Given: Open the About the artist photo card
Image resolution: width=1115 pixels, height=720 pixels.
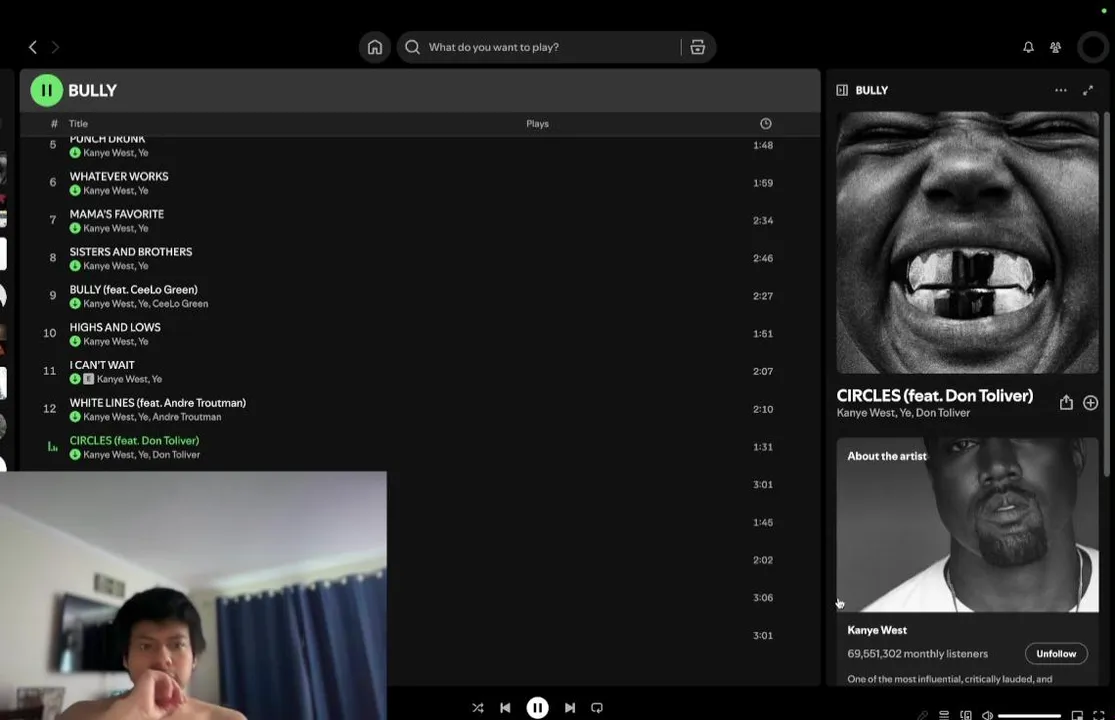Looking at the screenshot, I should (967, 525).
